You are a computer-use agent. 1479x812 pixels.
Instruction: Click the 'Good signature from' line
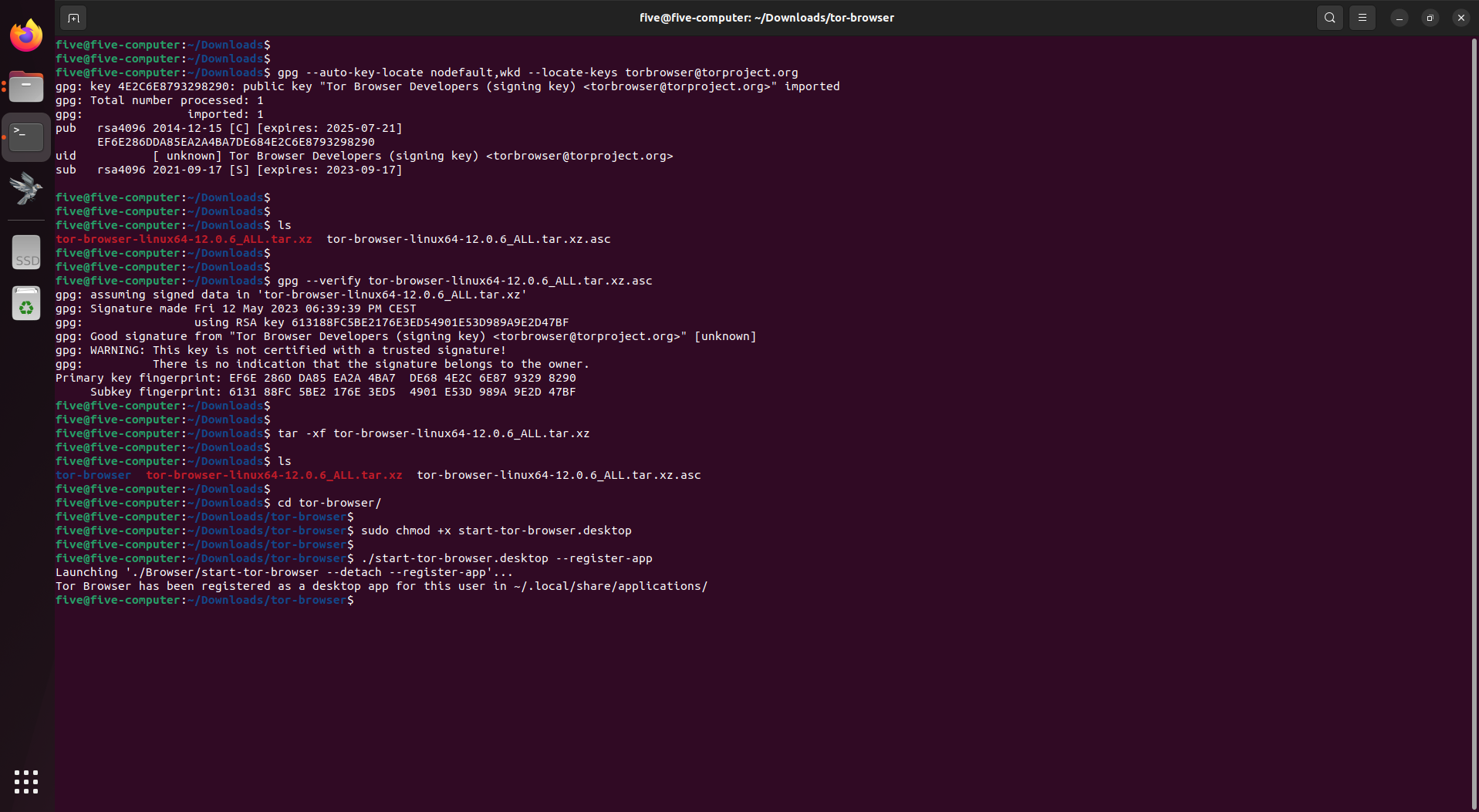coord(406,336)
